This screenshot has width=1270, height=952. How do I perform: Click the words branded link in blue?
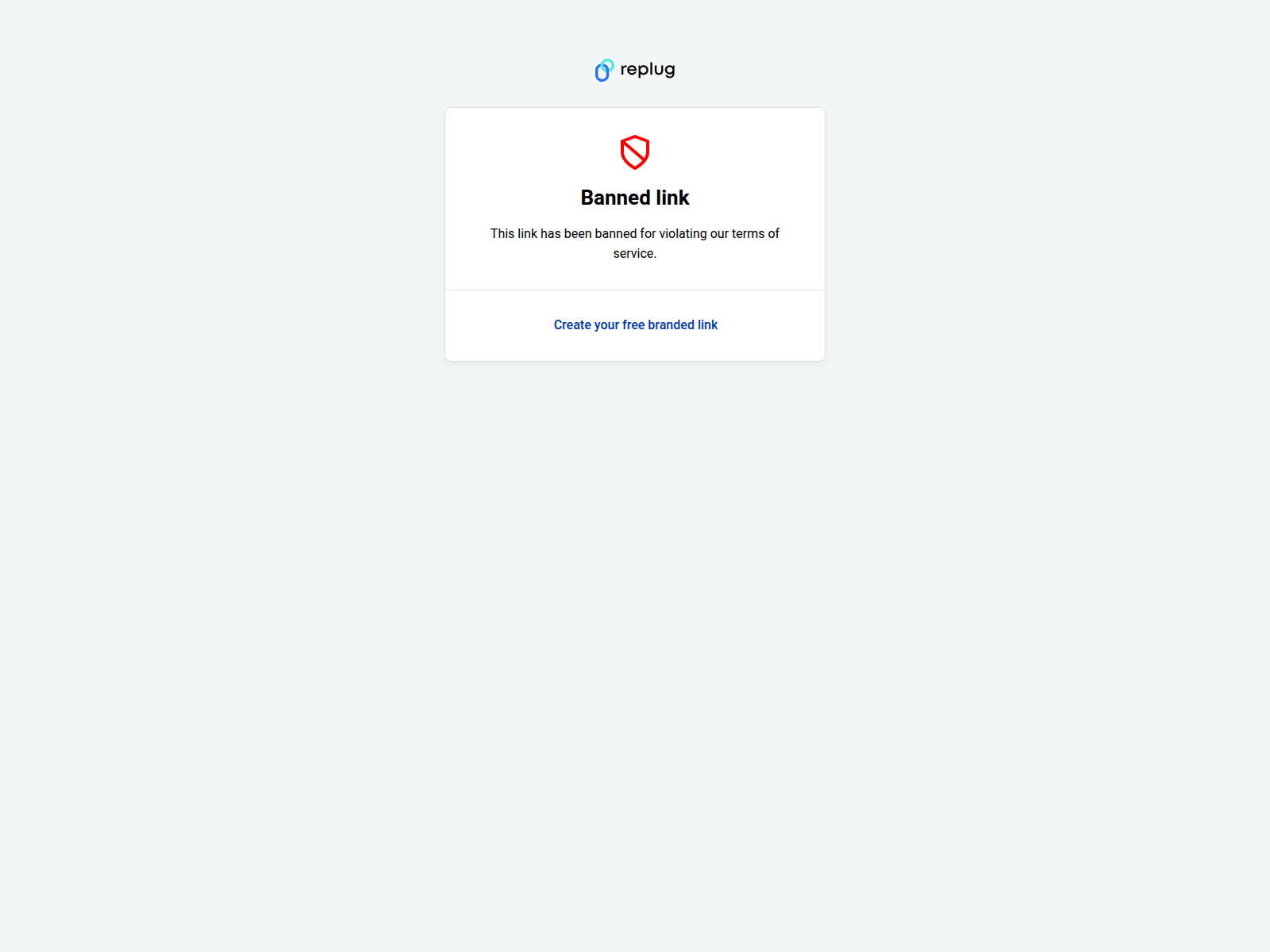[683, 324]
